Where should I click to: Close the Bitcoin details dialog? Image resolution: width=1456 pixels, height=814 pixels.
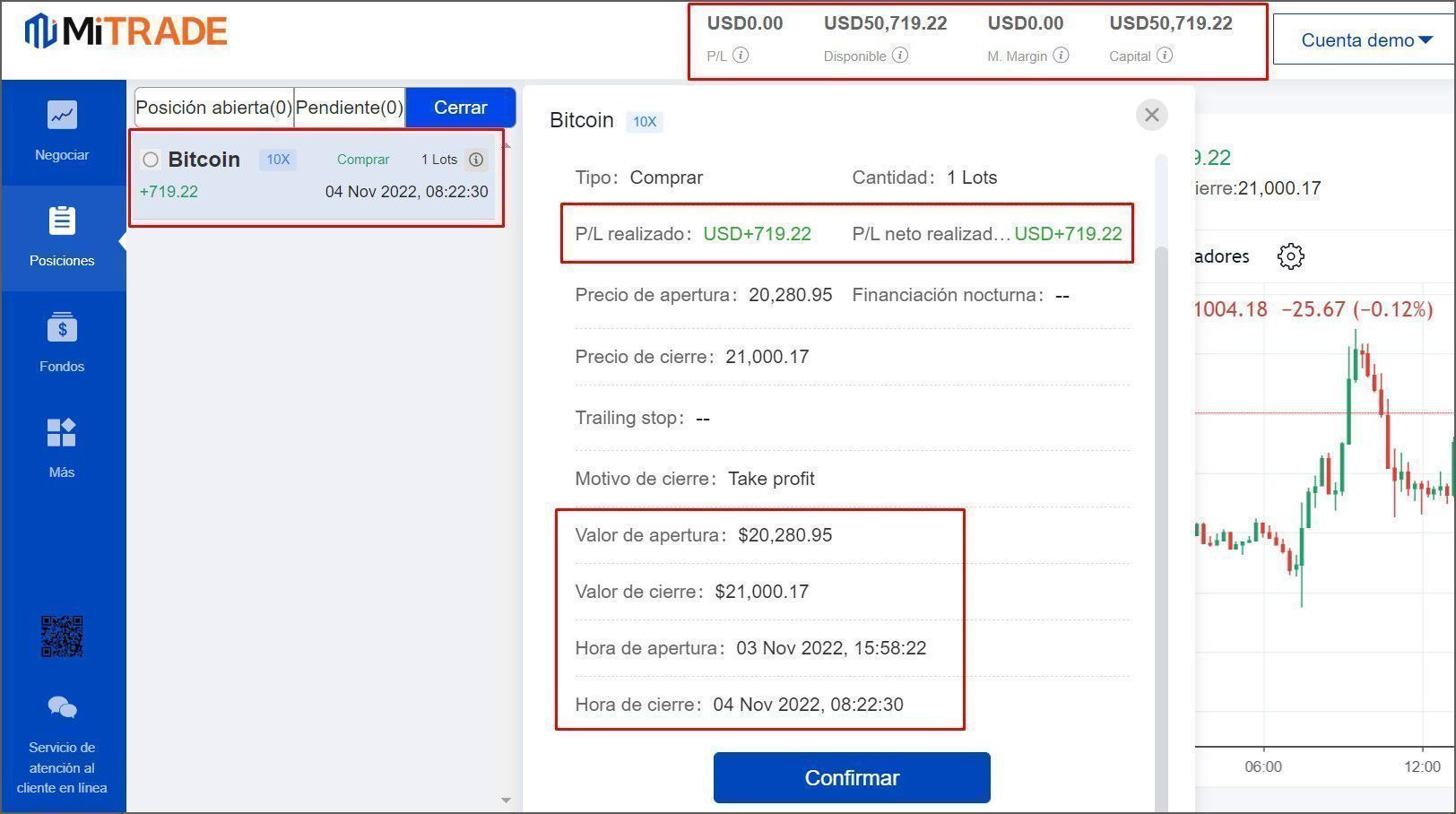point(1152,115)
